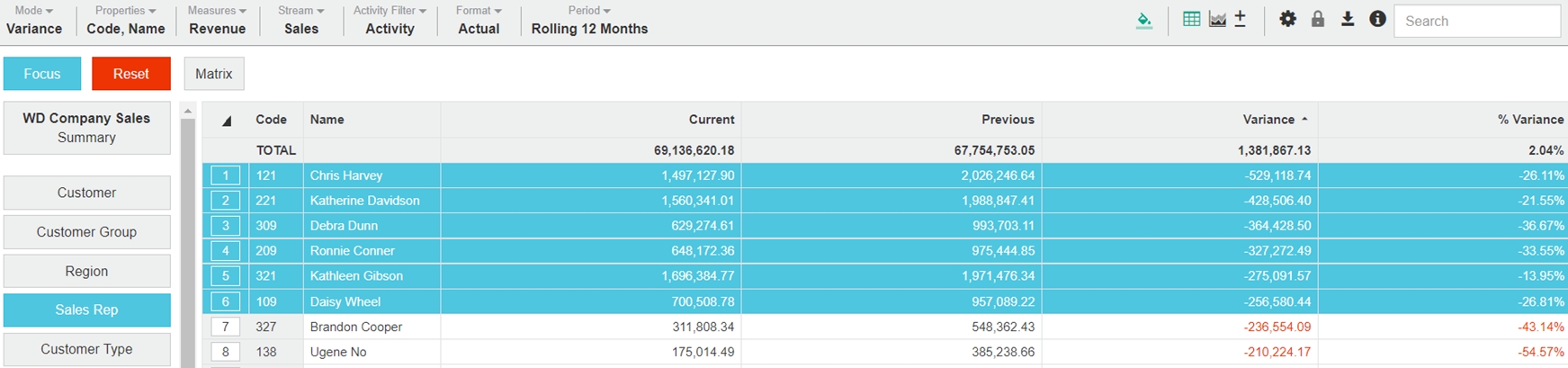Select the Customer Group dimension
The width and height of the screenshot is (1568, 368).
(x=86, y=232)
